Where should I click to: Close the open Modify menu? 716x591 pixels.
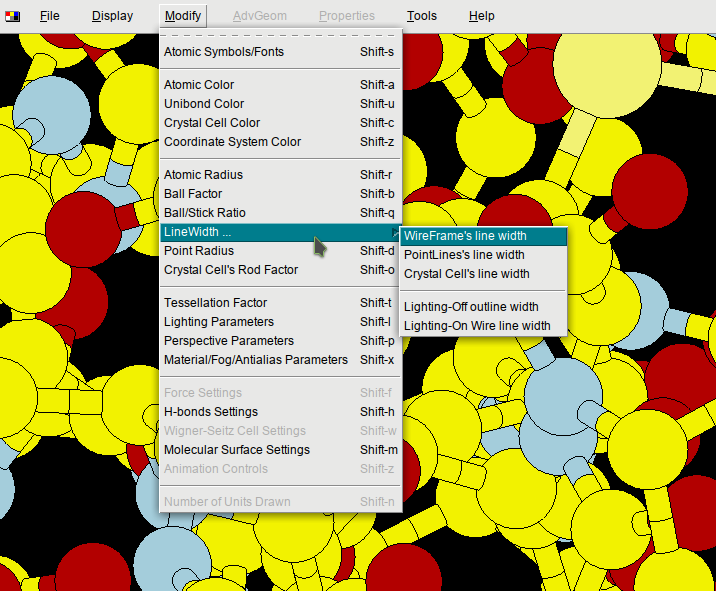tap(183, 16)
